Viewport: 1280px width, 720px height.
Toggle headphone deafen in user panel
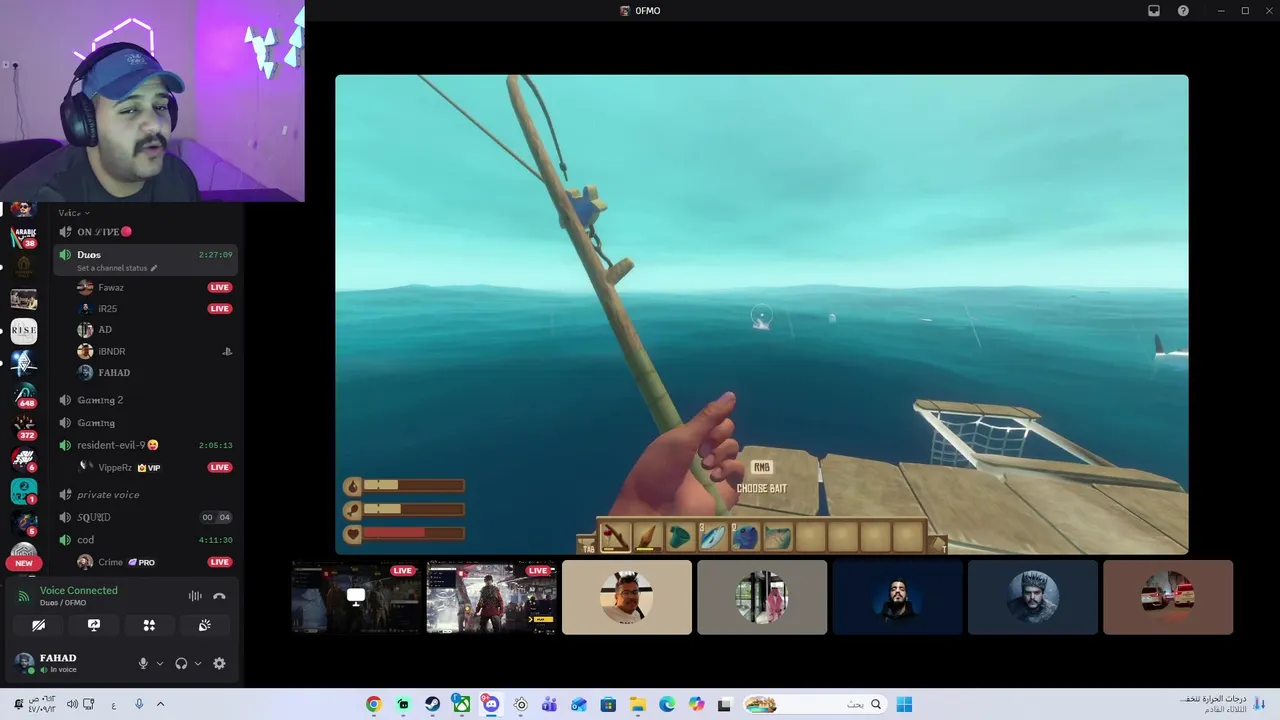coord(181,663)
